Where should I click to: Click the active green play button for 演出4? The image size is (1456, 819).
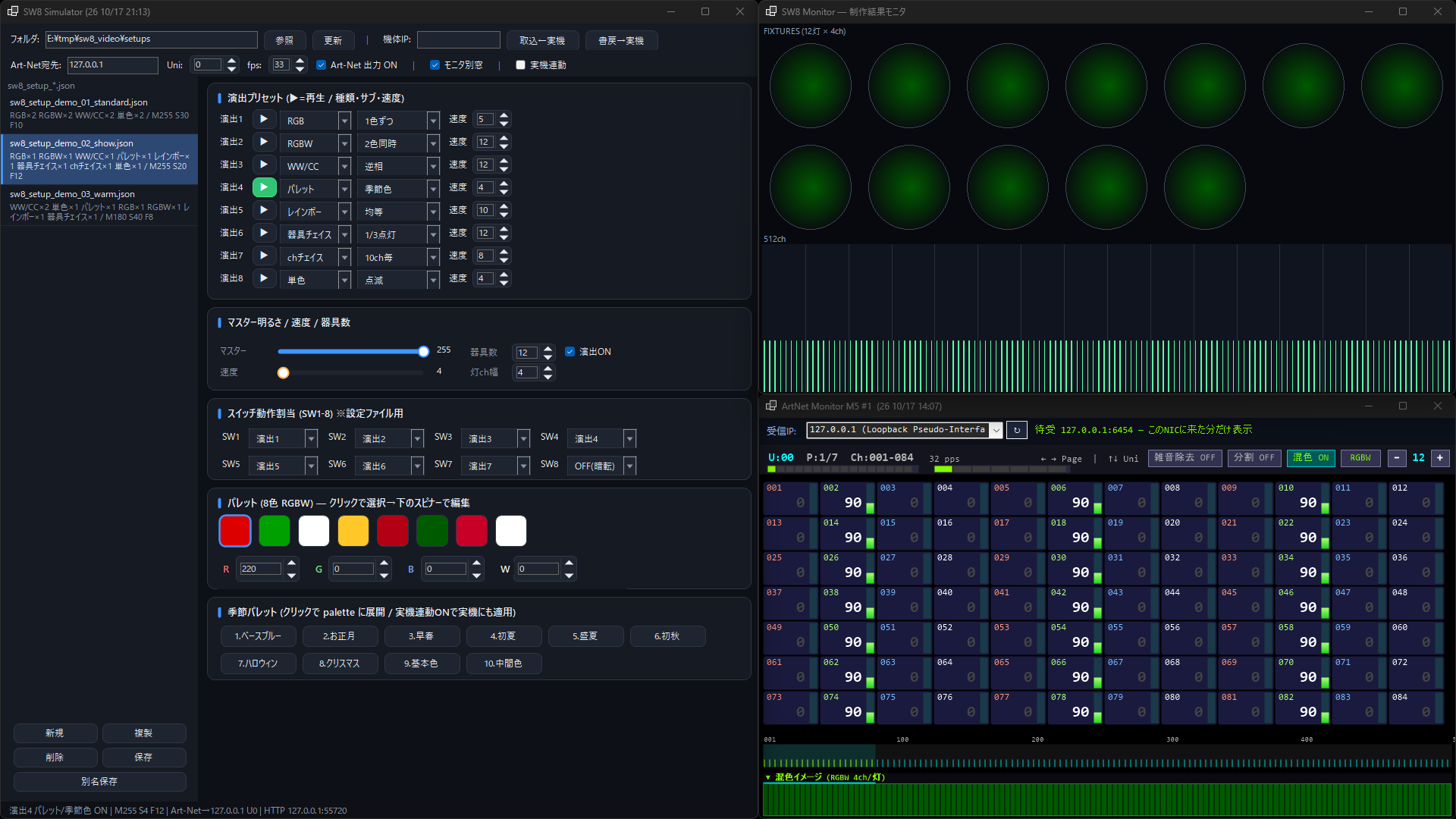263,187
